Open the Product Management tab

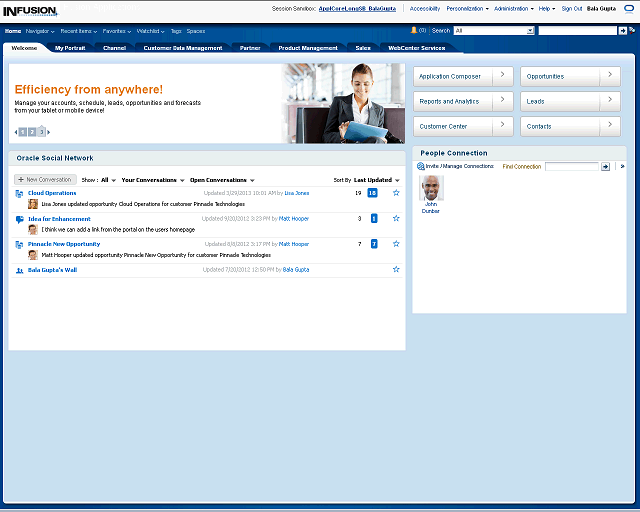point(308,48)
